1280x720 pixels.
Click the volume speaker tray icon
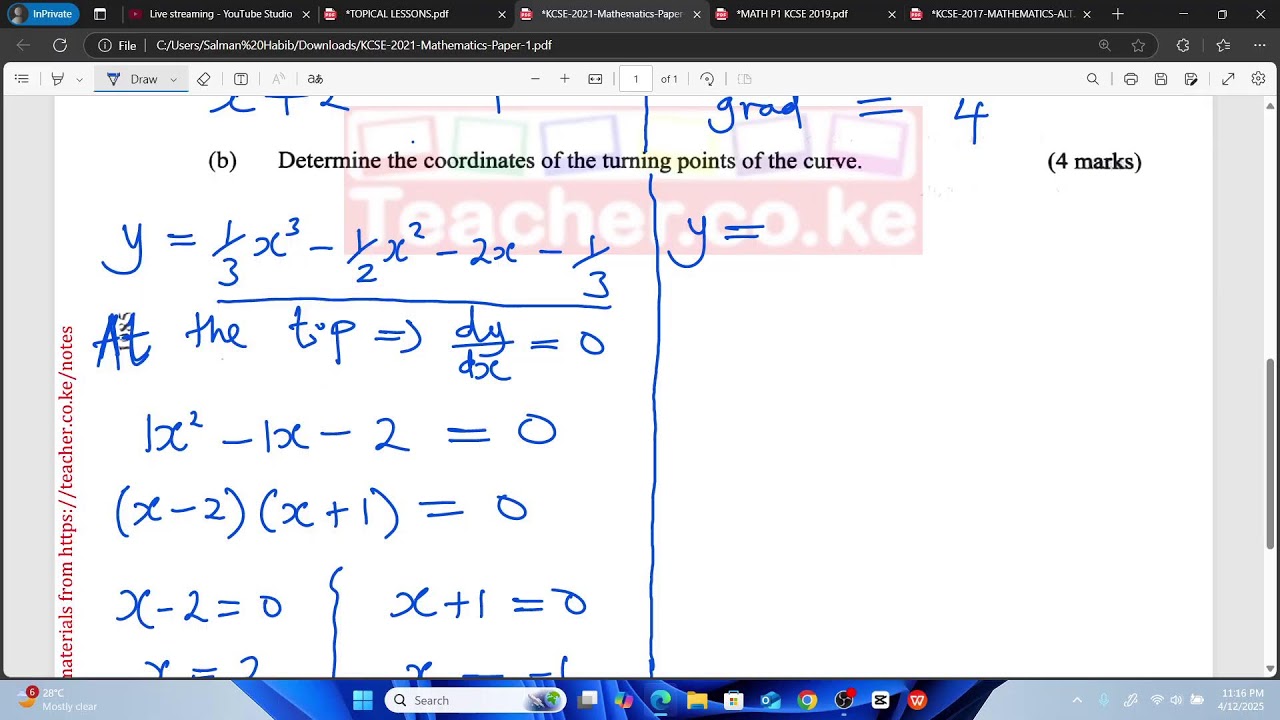point(1176,700)
